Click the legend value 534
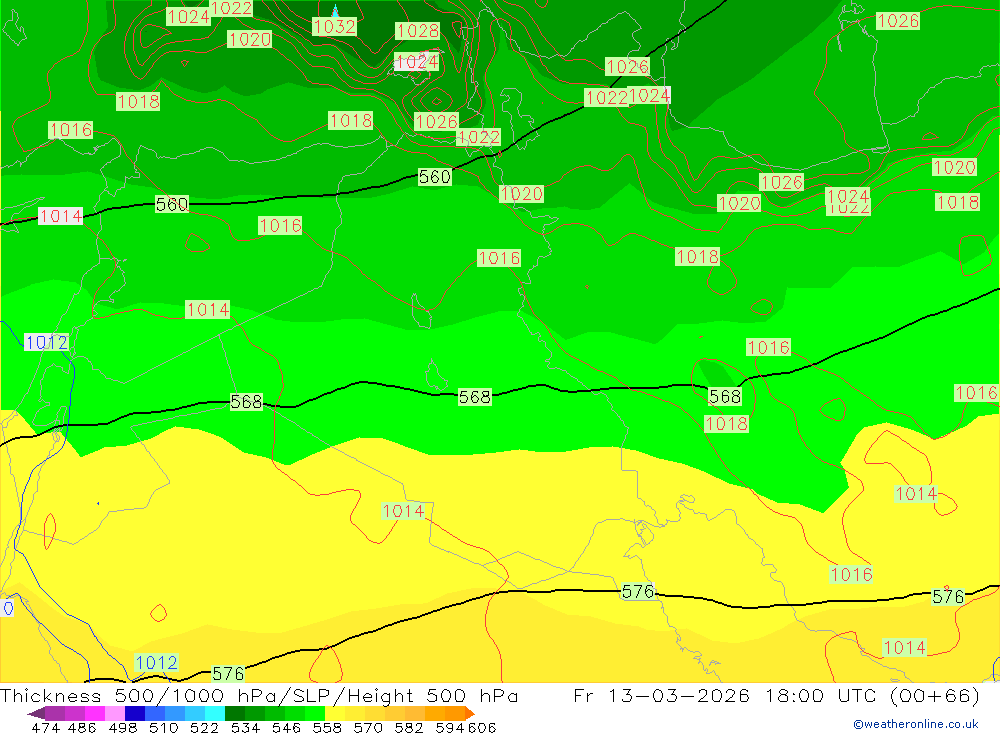Image resolution: width=1000 pixels, height=733 pixels. pos(246,727)
